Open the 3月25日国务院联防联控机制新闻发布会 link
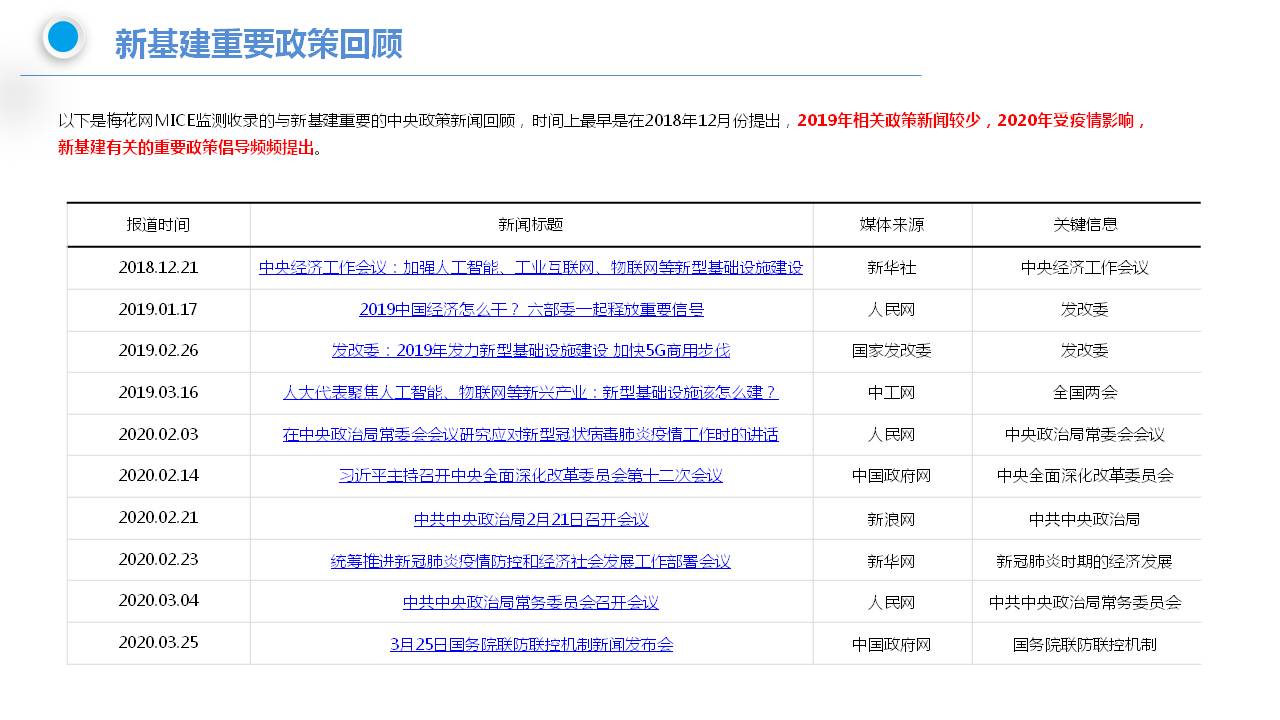Image resolution: width=1280 pixels, height=720 pixels. [x=531, y=645]
